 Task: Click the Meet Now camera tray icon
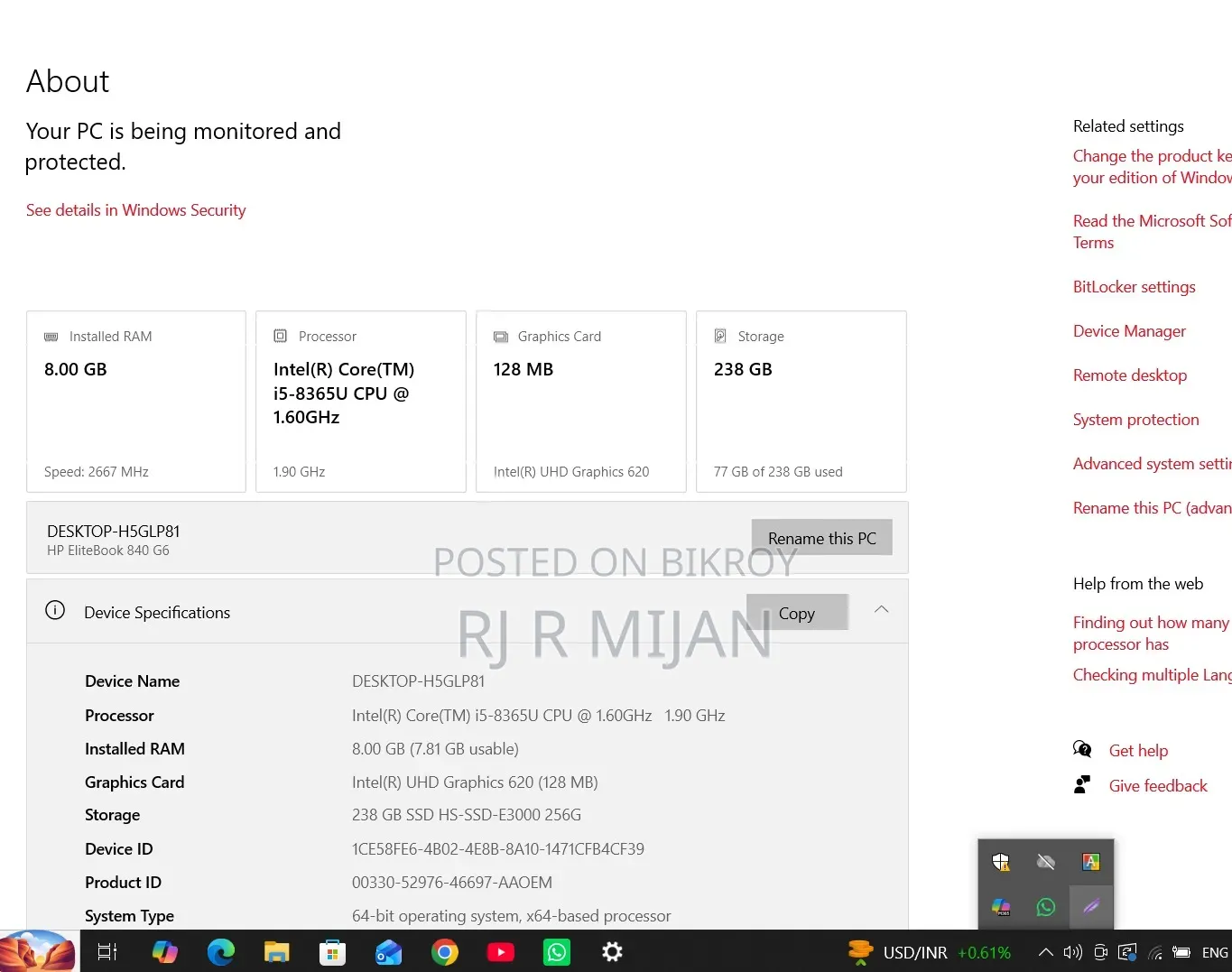click(x=1100, y=952)
